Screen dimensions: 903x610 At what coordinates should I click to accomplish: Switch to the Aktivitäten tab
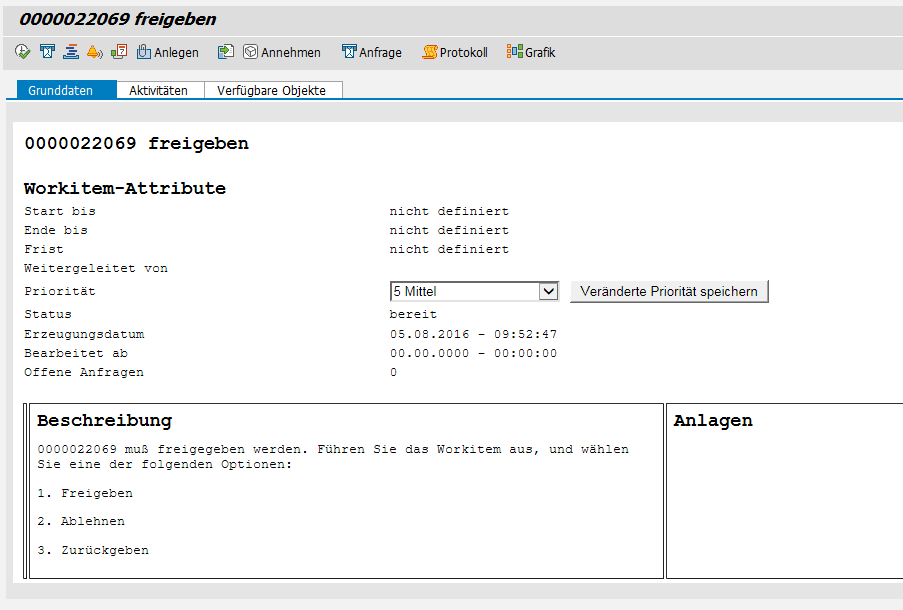point(158,90)
